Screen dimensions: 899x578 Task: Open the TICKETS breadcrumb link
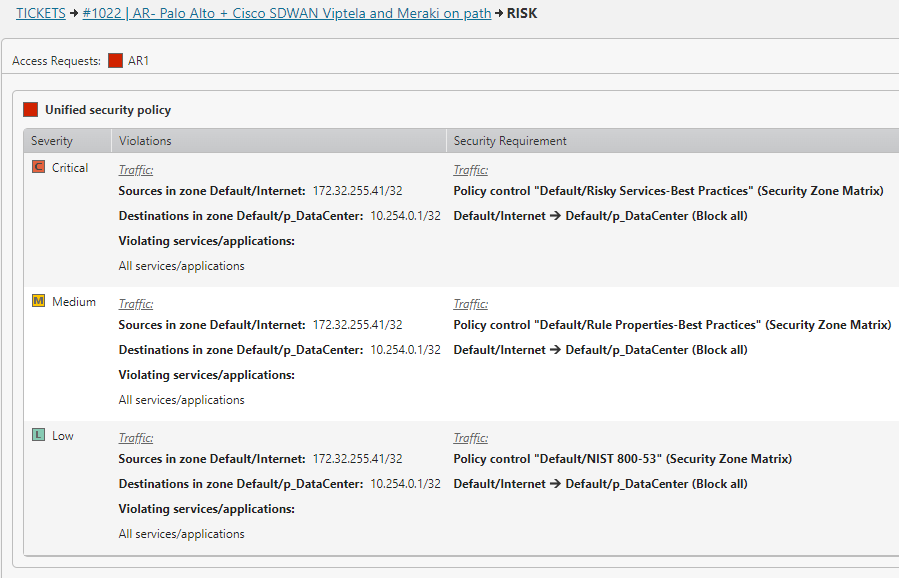[40, 14]
